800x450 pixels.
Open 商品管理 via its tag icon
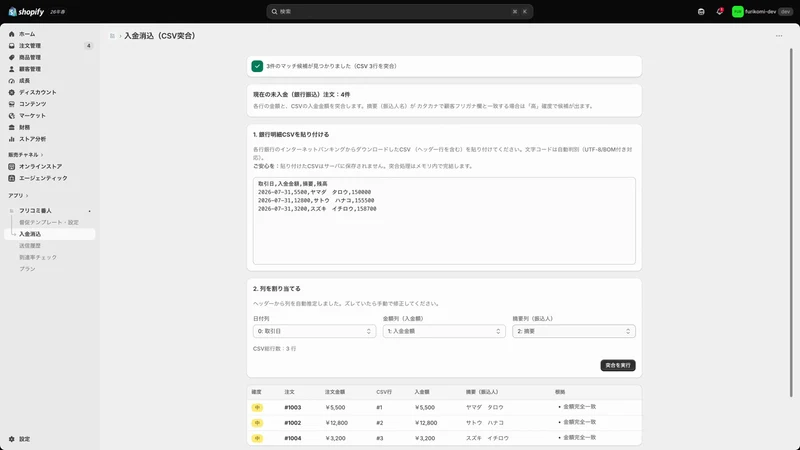12,58
